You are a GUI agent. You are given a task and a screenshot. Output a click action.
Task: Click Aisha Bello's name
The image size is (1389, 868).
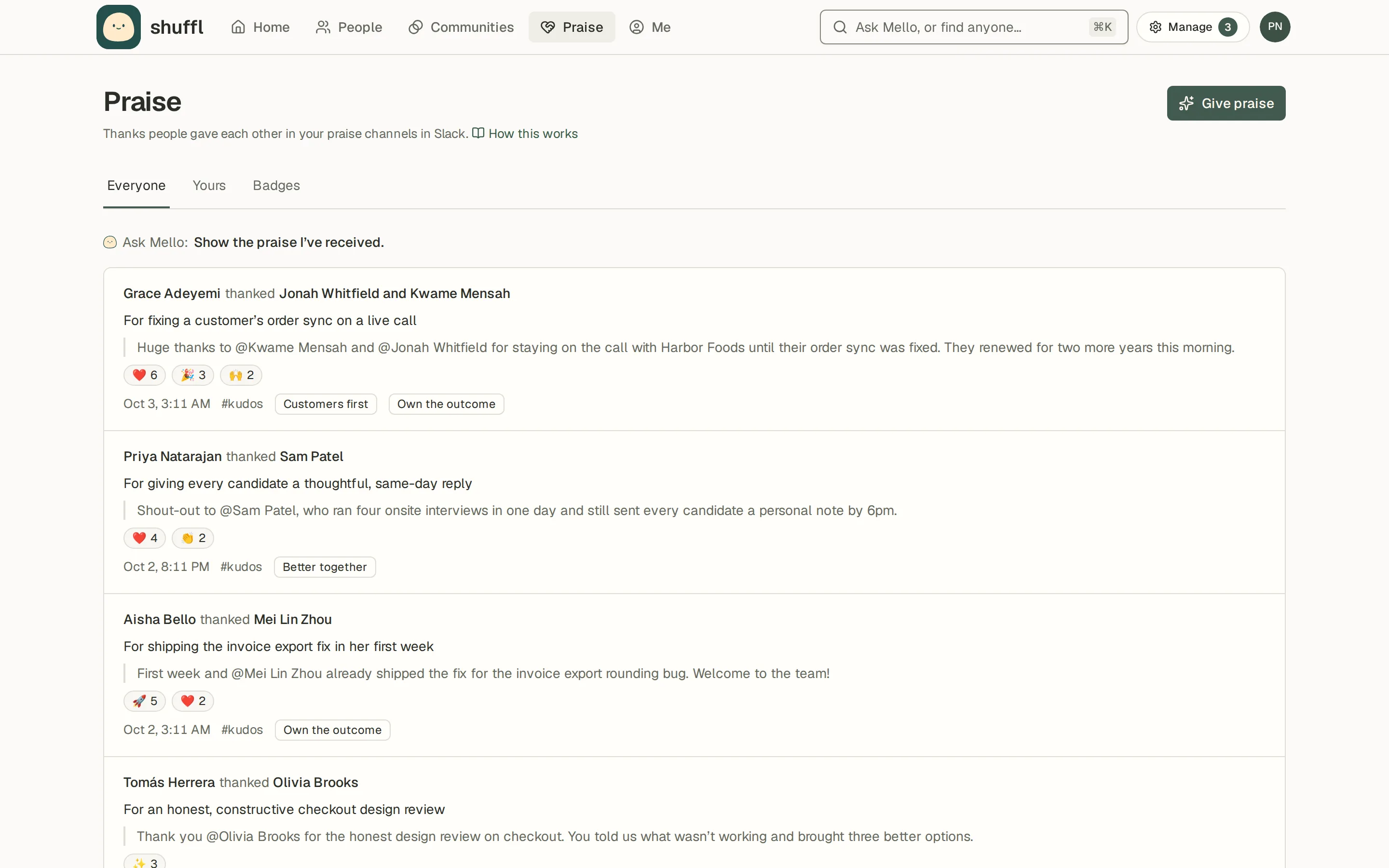tap(160, 620)
